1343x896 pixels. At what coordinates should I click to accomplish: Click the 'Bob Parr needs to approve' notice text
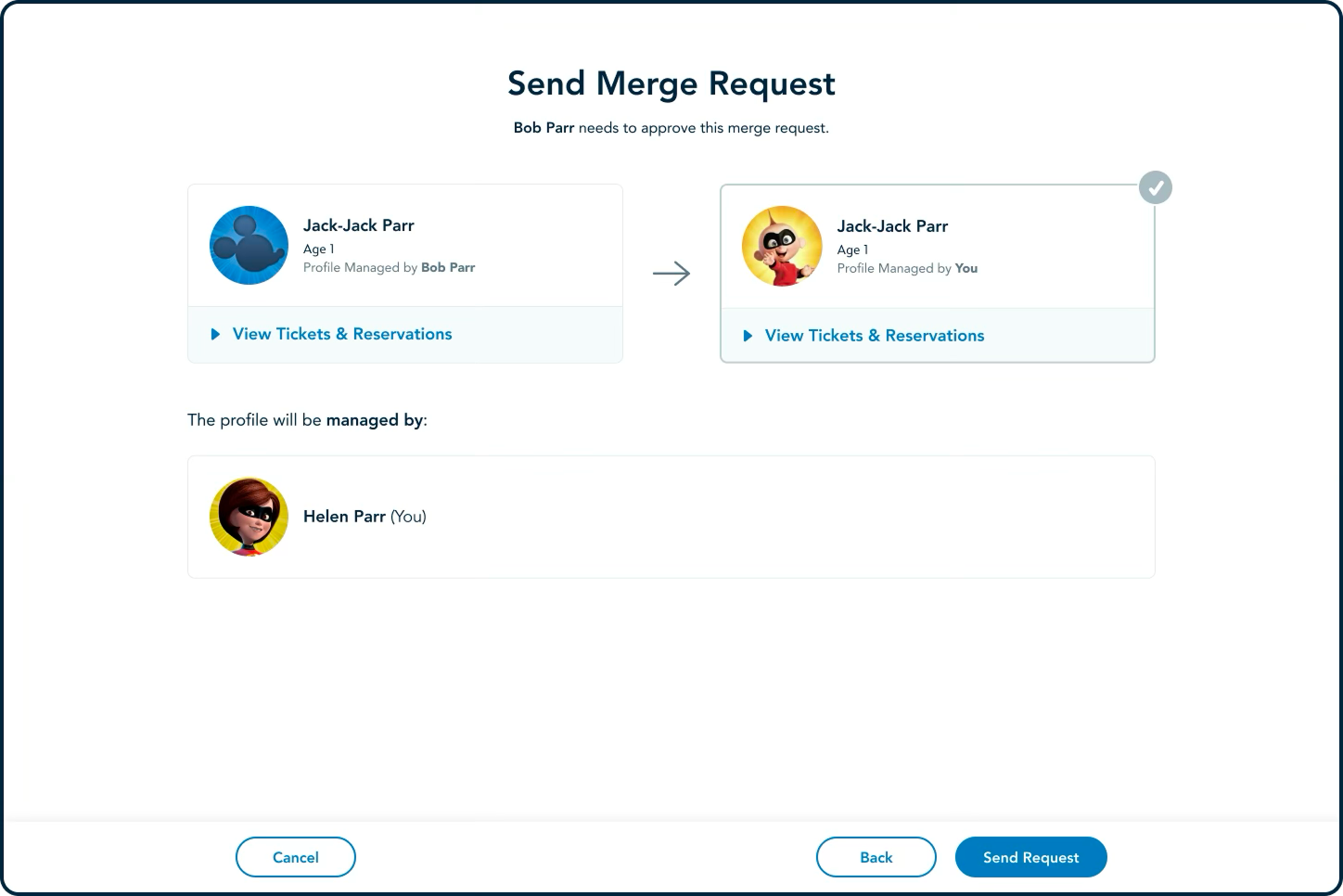[x=671, y=128]
